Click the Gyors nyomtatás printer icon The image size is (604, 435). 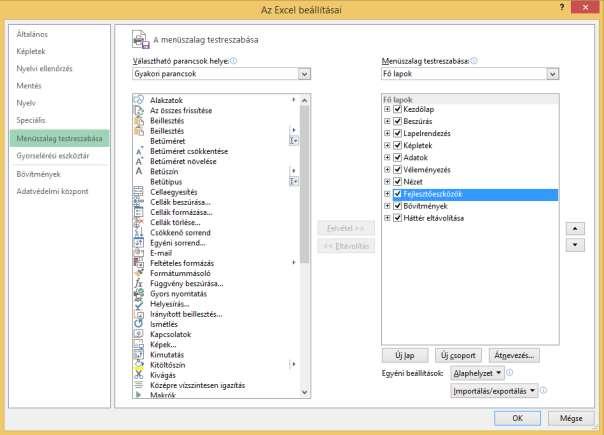tap(138, 294)
